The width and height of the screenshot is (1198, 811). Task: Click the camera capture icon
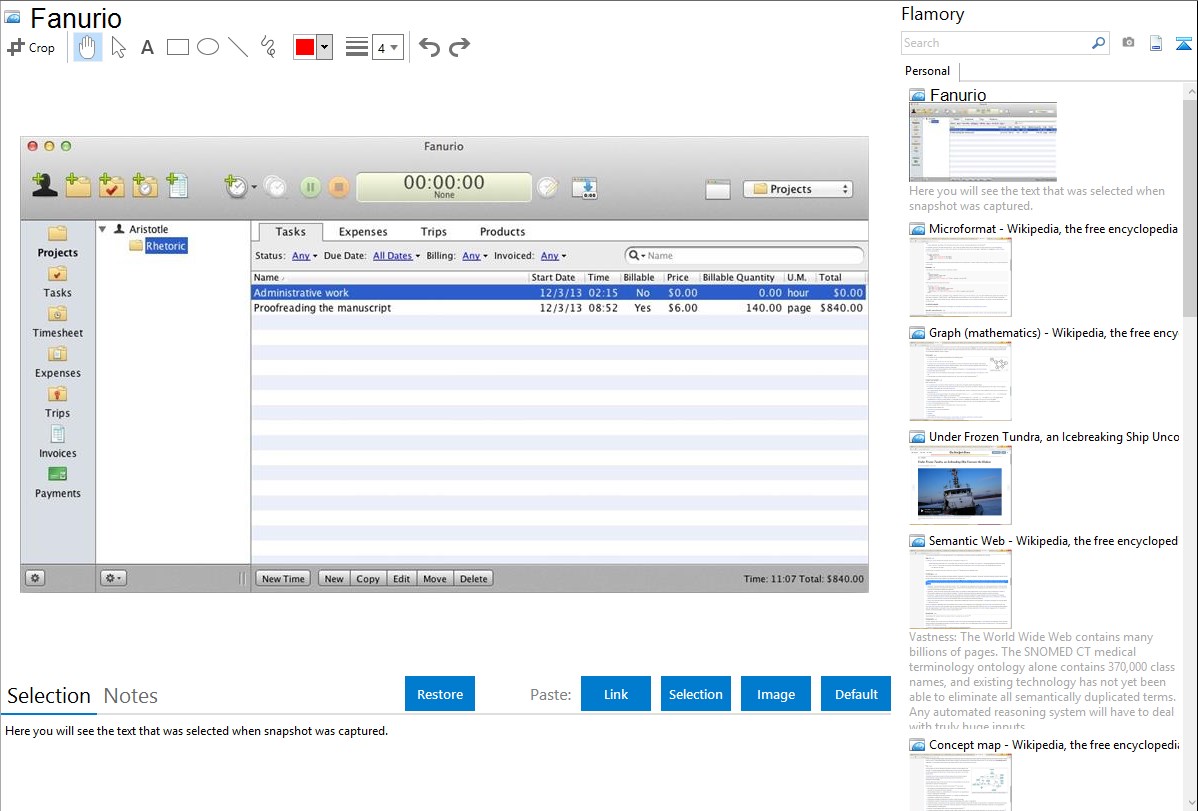tap(1128, 43)
